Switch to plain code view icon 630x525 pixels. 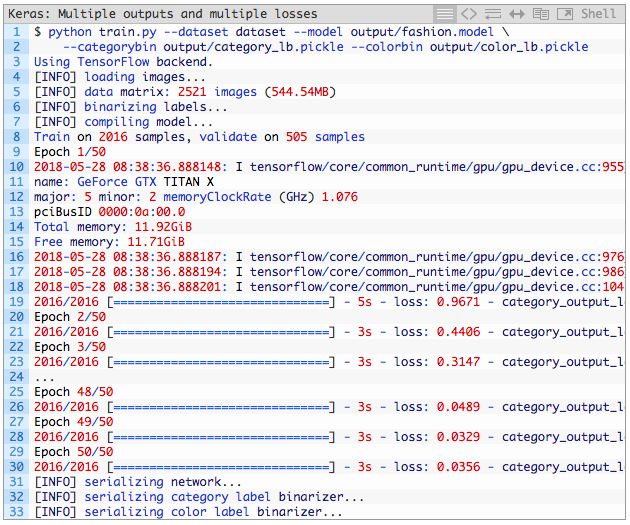click(469, 14)
